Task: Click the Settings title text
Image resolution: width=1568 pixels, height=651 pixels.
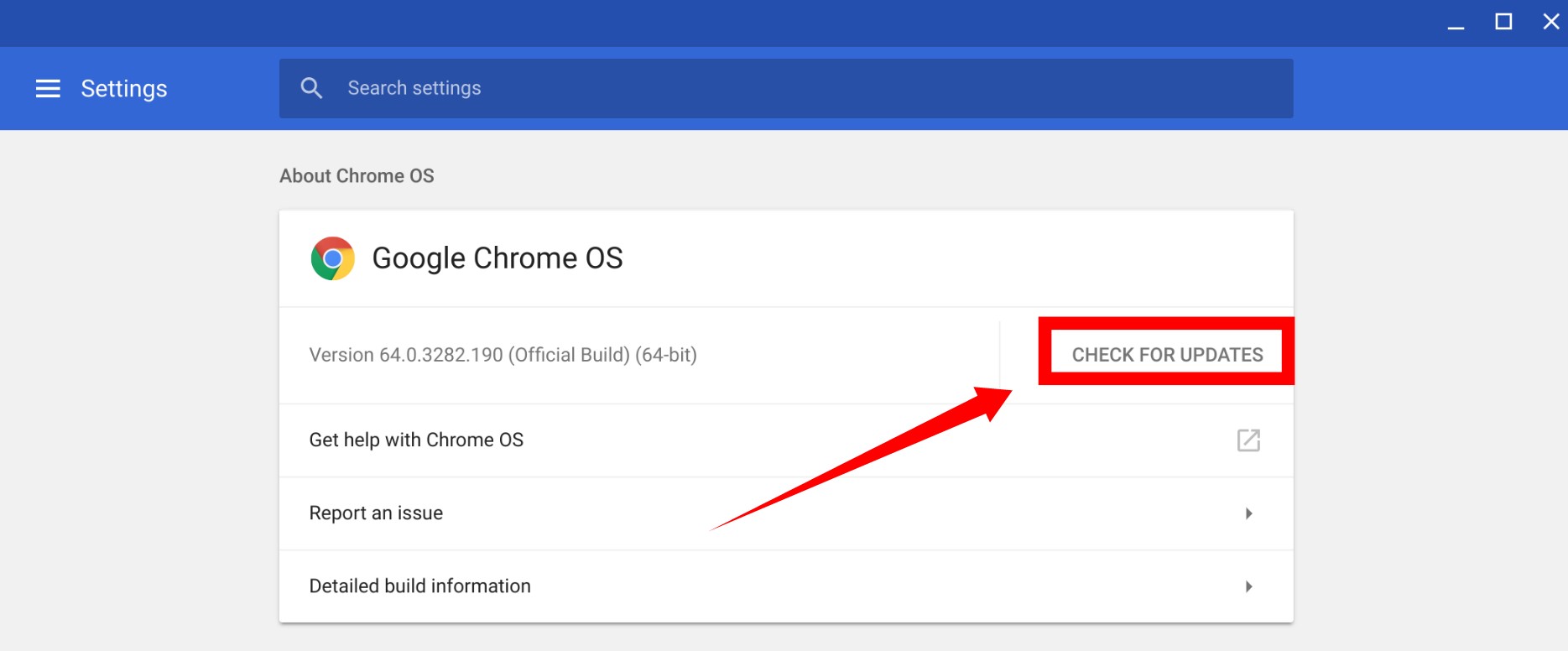Action: pyautogui.click(x=124, y=89)
